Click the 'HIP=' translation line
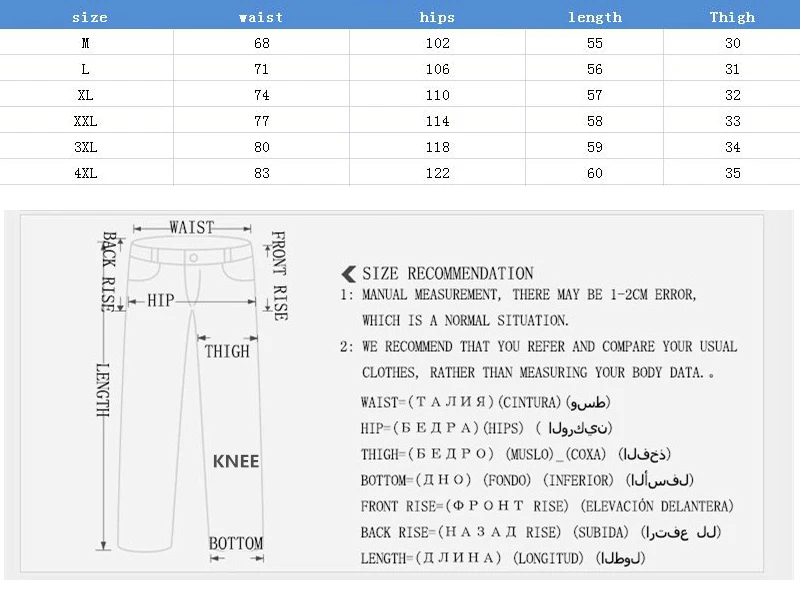This screenshot has width=800, height=592. pyautogui.click(x=486, y=428)
